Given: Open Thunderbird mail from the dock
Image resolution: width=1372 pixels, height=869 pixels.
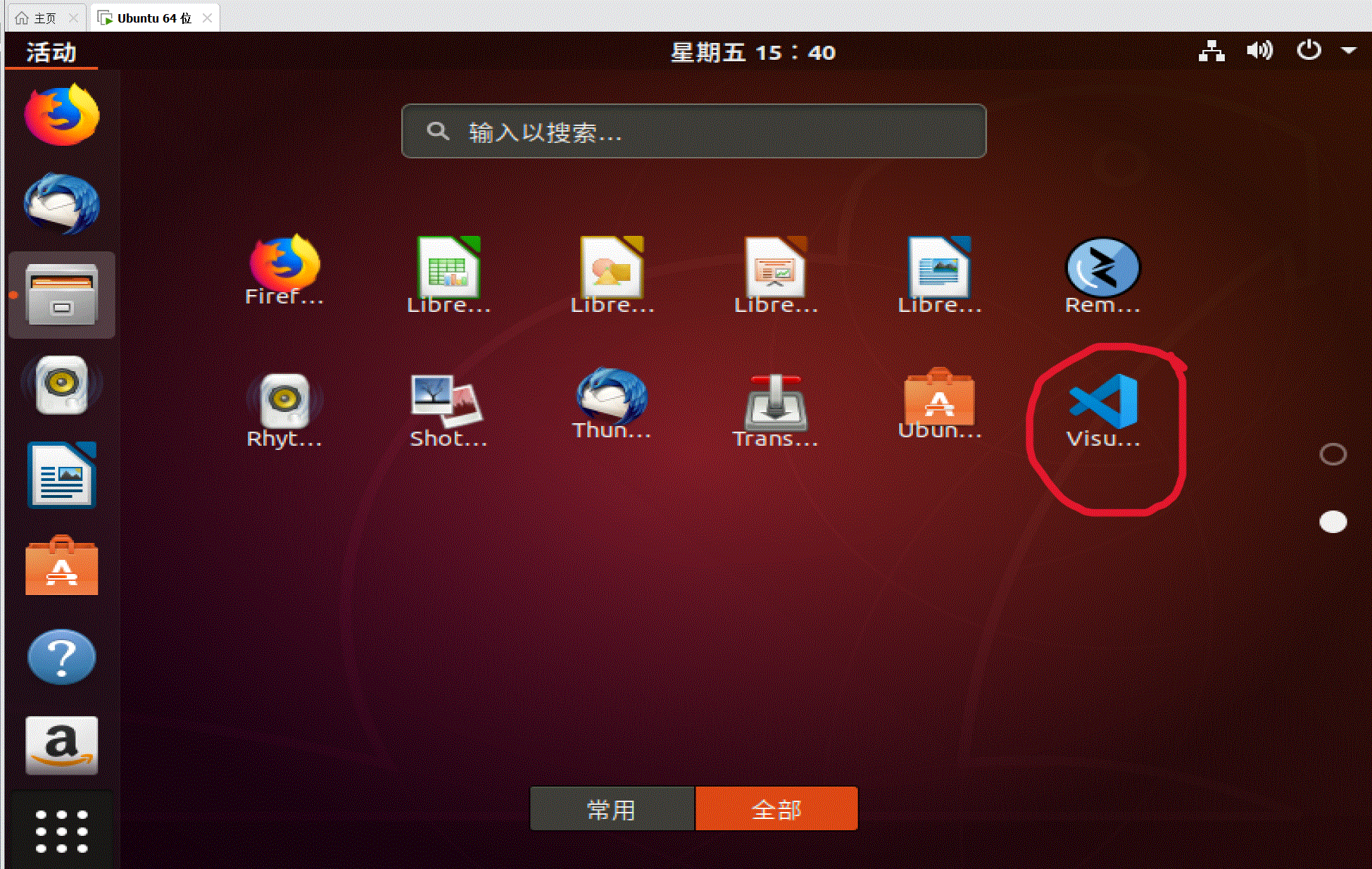Looking at the screenshot, I should pyautogui.click(x=62, y=204).
